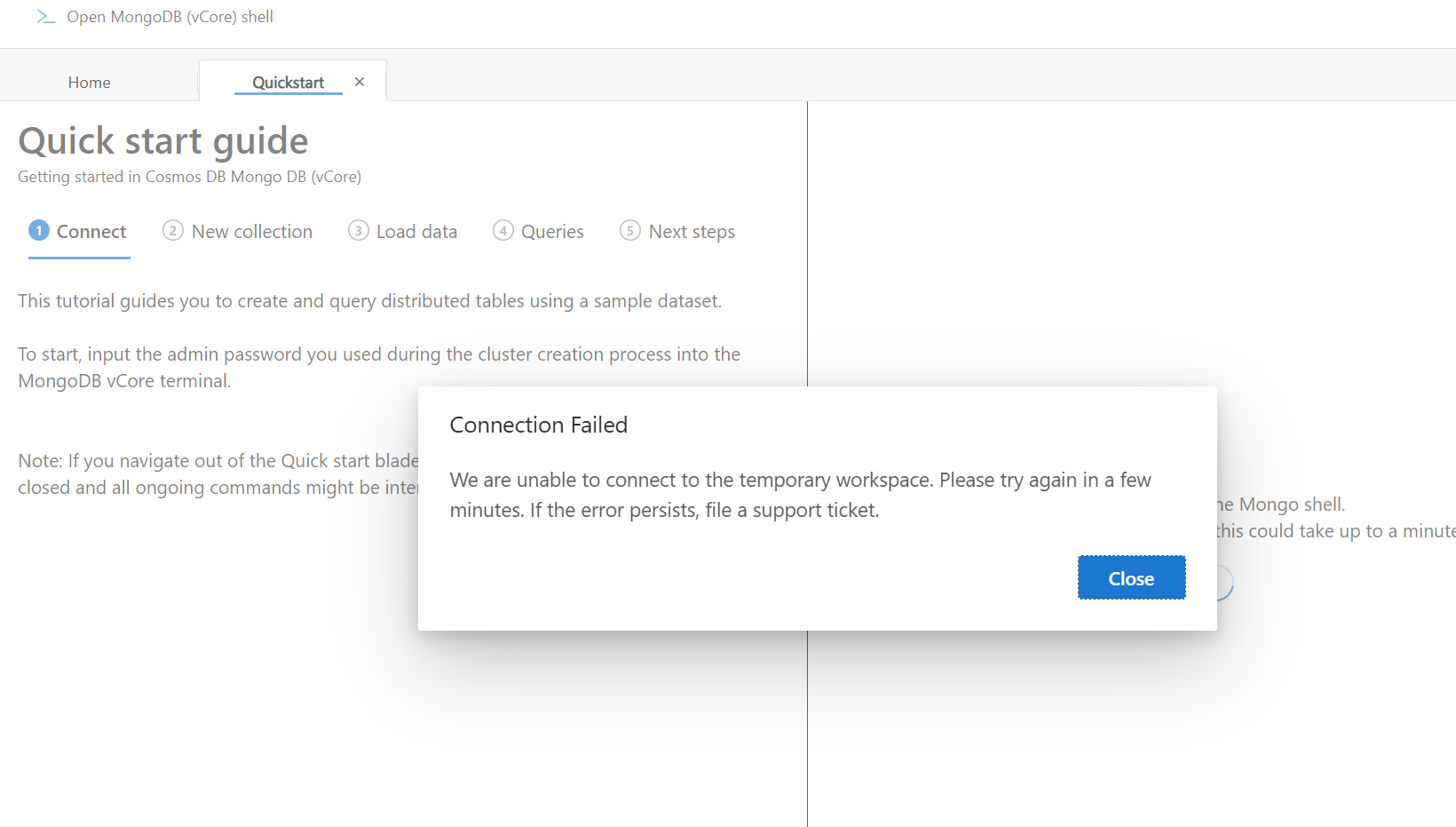Click the loading spinner near the Mongo shell text
Screen dimensions: 1456x827
click(1219, 583)
